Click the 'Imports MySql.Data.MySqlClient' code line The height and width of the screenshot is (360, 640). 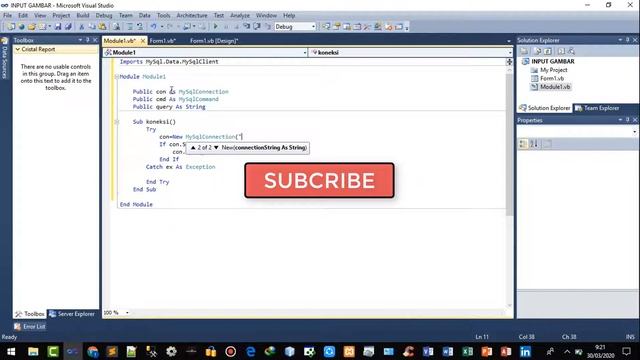(x=169, y=62)
